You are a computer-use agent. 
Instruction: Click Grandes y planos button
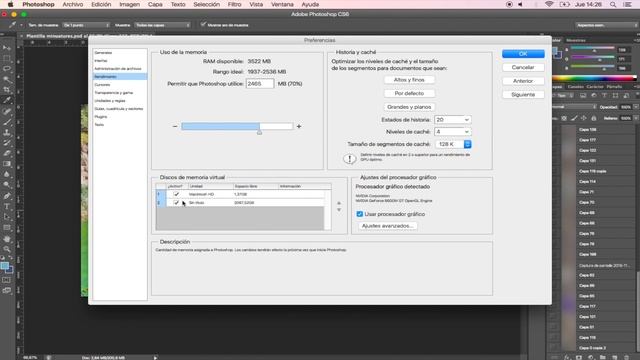[409, 107]
